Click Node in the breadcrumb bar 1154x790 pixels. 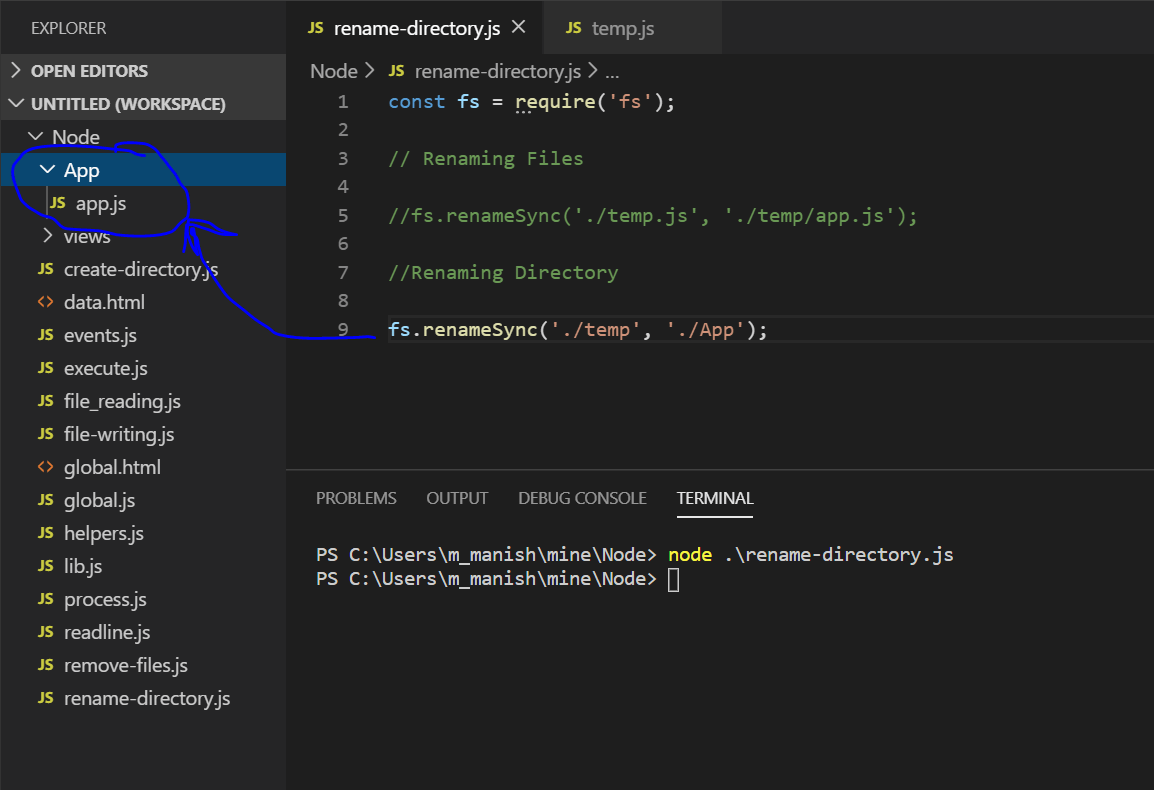[334, 70]
